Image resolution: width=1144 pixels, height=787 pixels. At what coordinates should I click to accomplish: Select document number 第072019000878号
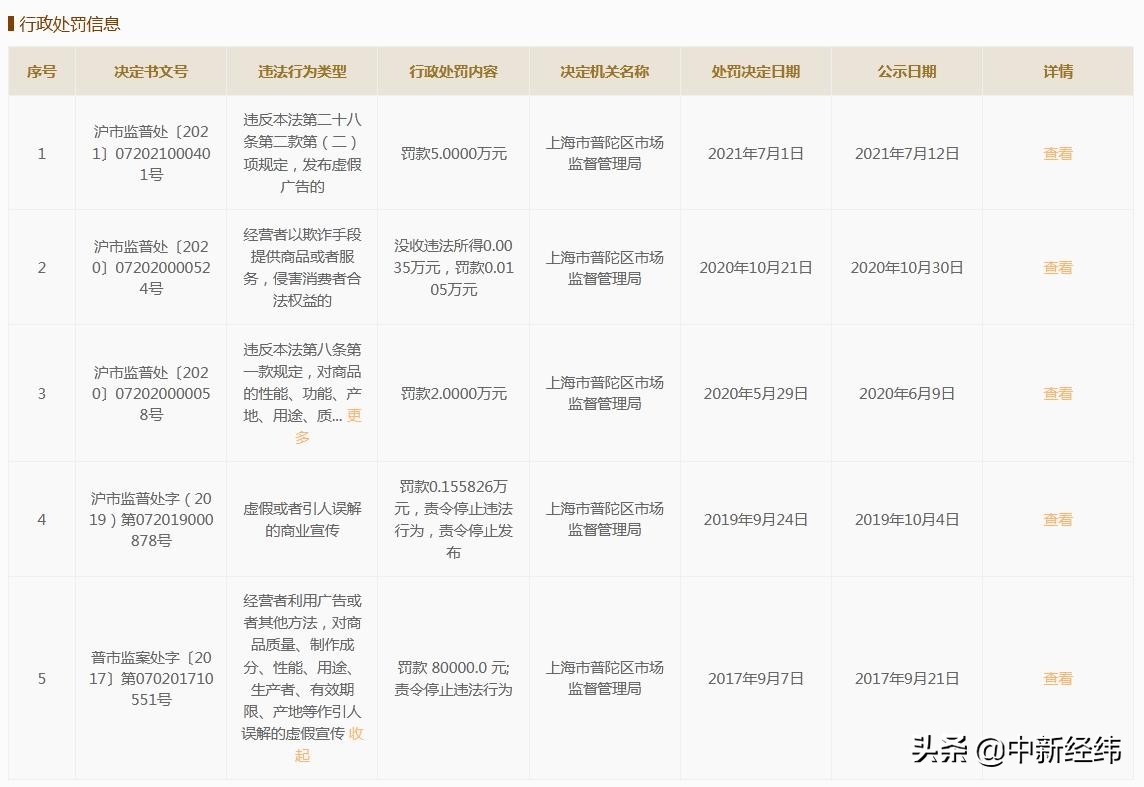151,519
